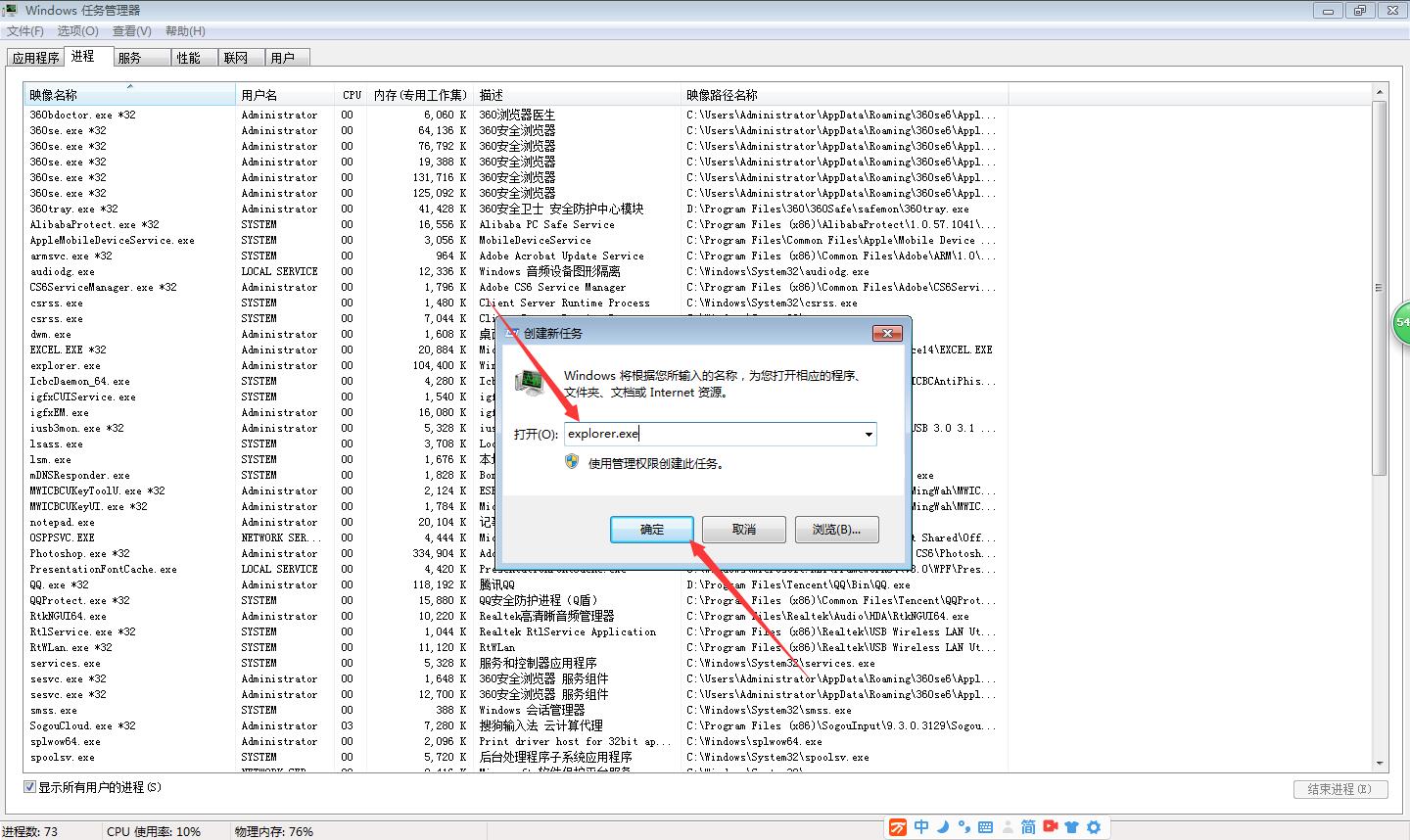This screenshot has height=840, width=1410.
Task: Open the skin shirt icon in IME bar
Action: click(1072, 827)
